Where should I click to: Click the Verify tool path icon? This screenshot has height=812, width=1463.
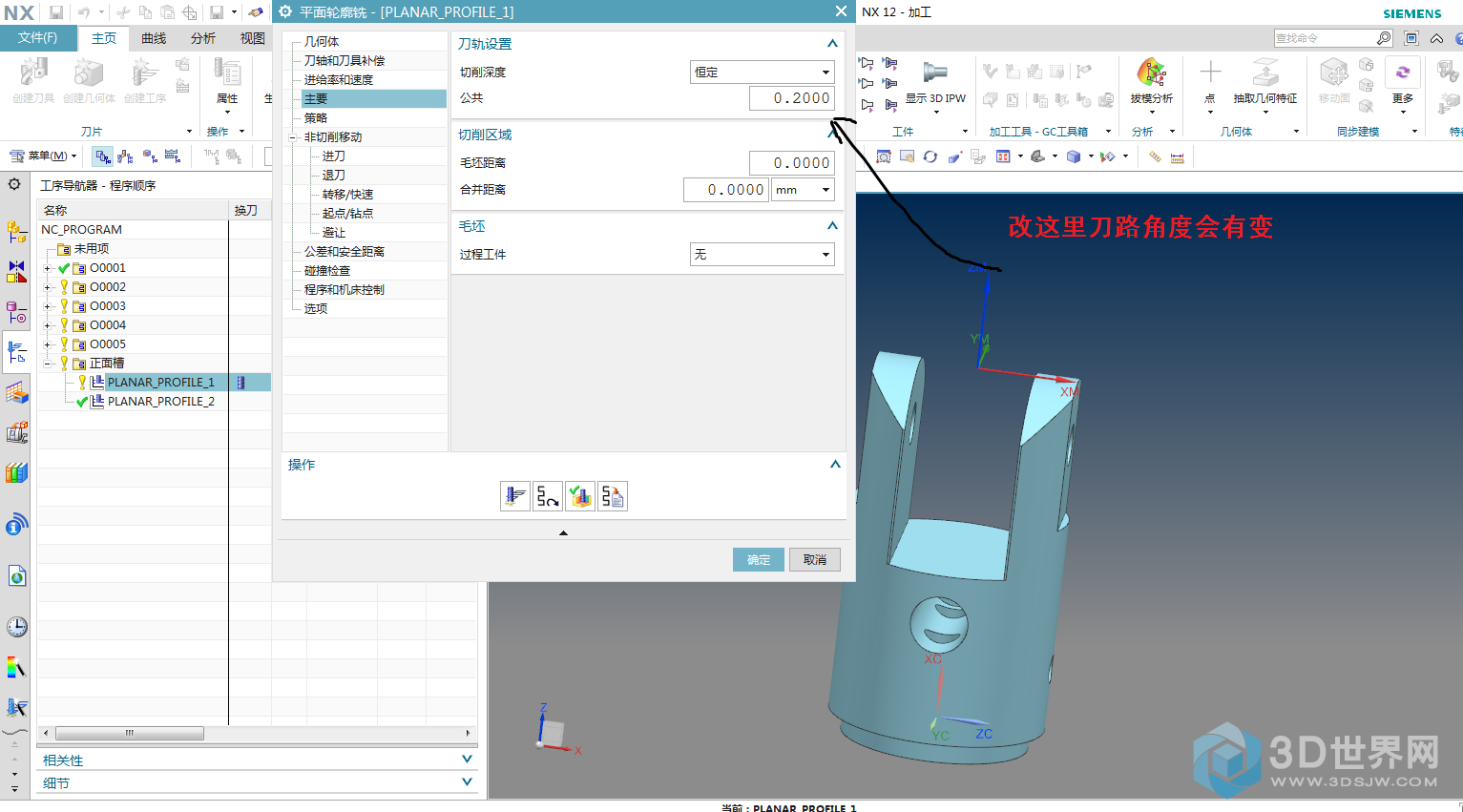coord(580,496)
